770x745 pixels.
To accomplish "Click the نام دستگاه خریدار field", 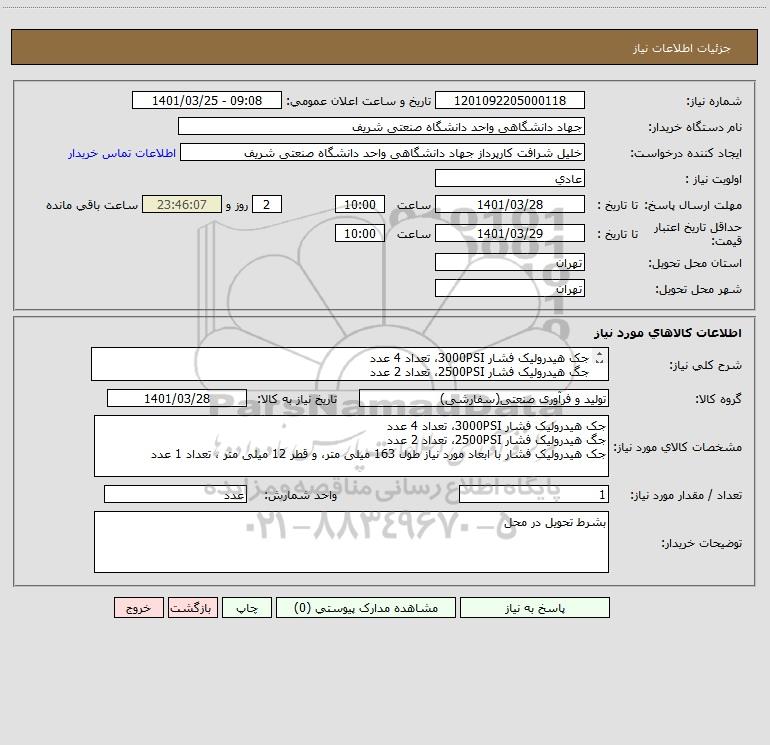I will [381, 126].
